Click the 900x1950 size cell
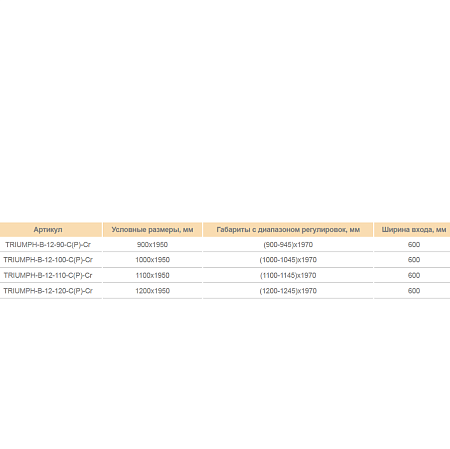The width and height of the screenshot is (450, 449). 152,245
